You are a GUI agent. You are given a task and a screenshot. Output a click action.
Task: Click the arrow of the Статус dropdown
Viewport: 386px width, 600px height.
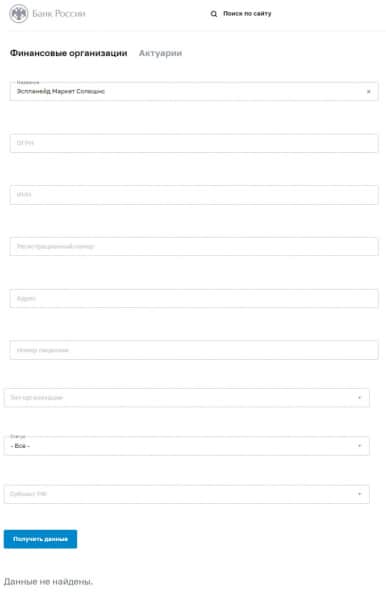tap(359, 446)
